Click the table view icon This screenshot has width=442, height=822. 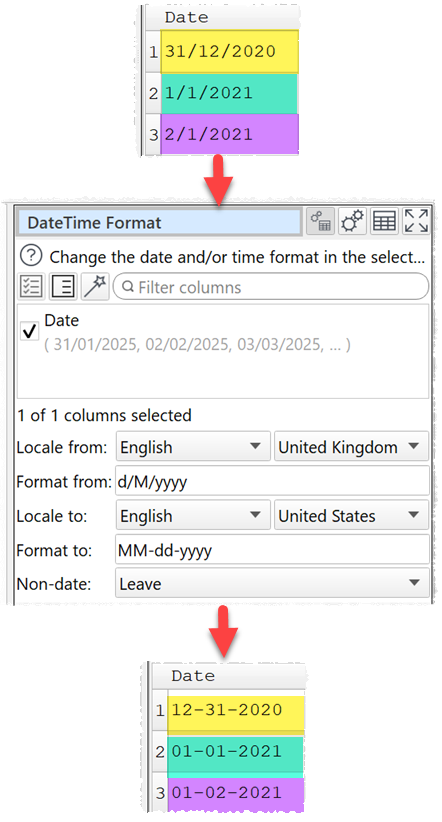(384, 221)
